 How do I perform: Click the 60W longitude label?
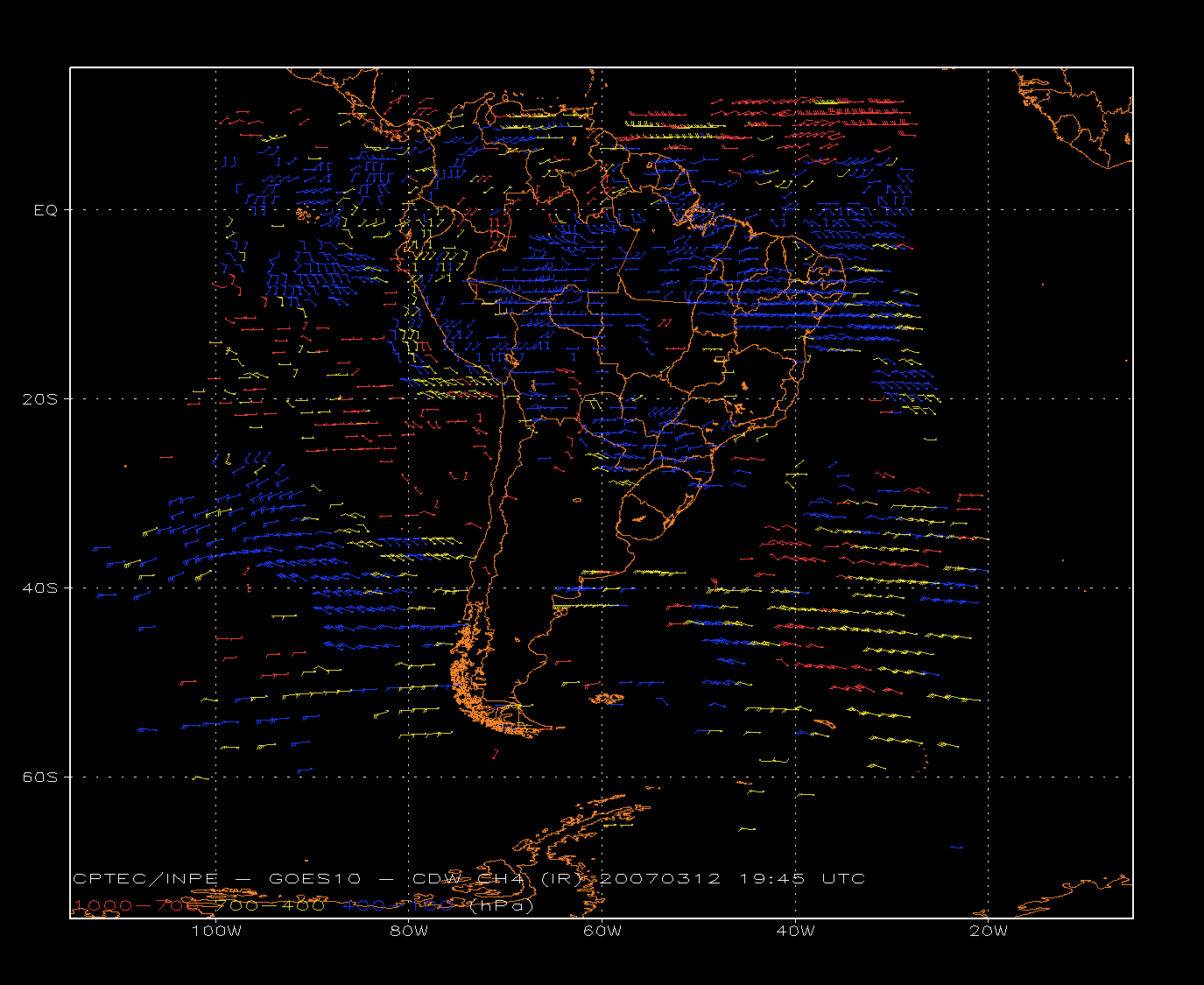coord(602,931)
